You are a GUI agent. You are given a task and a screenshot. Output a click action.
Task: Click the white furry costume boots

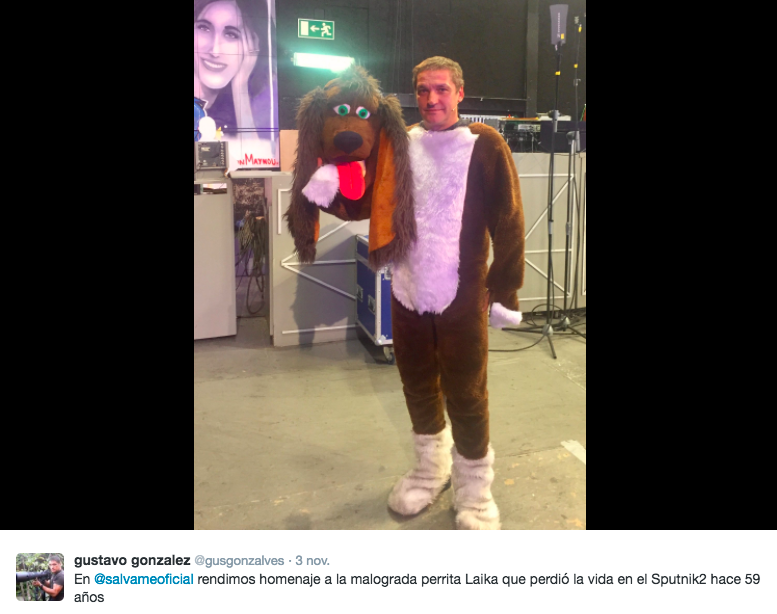(x=444, y=478)
